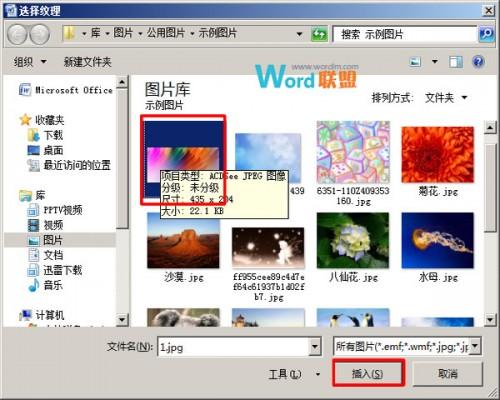
Task: Select 库 in the navigation tree
Action: point(32,195)
